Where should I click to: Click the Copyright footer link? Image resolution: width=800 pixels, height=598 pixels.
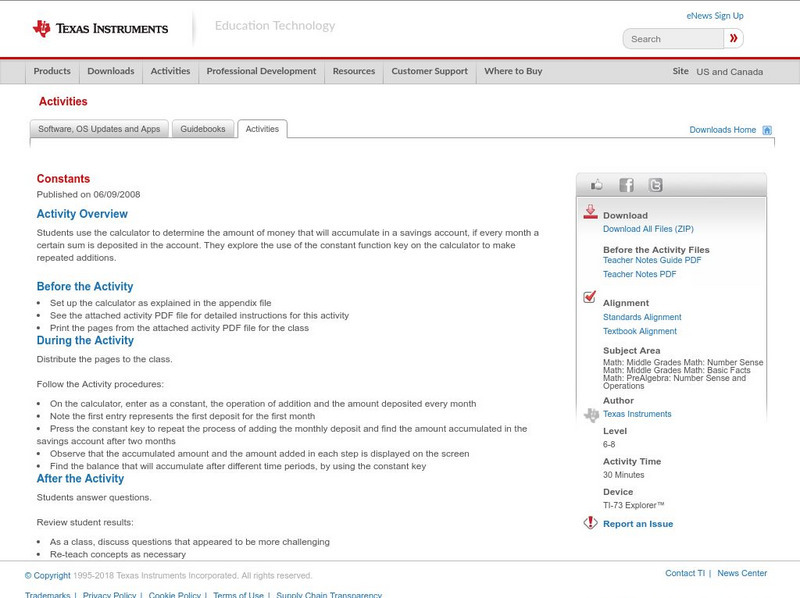(47, 576)
